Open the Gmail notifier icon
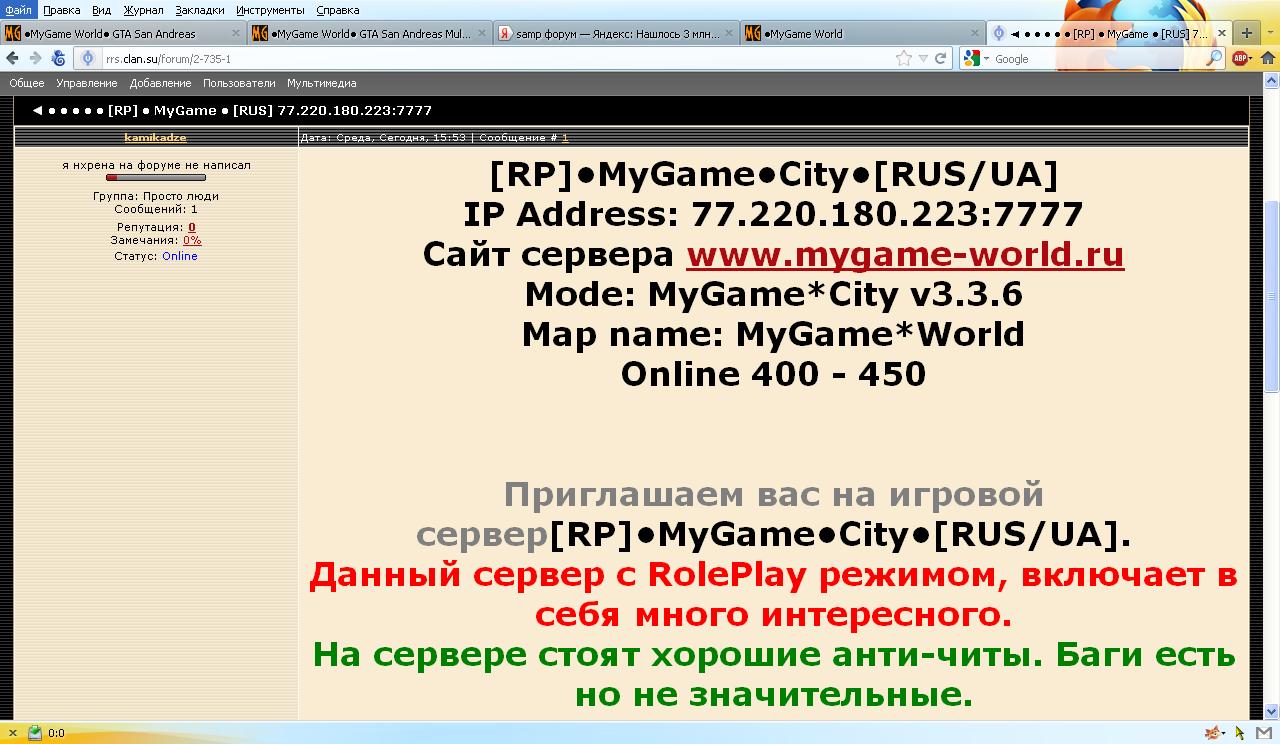Screen dimensions: 1280x744 pos(1265,733)
